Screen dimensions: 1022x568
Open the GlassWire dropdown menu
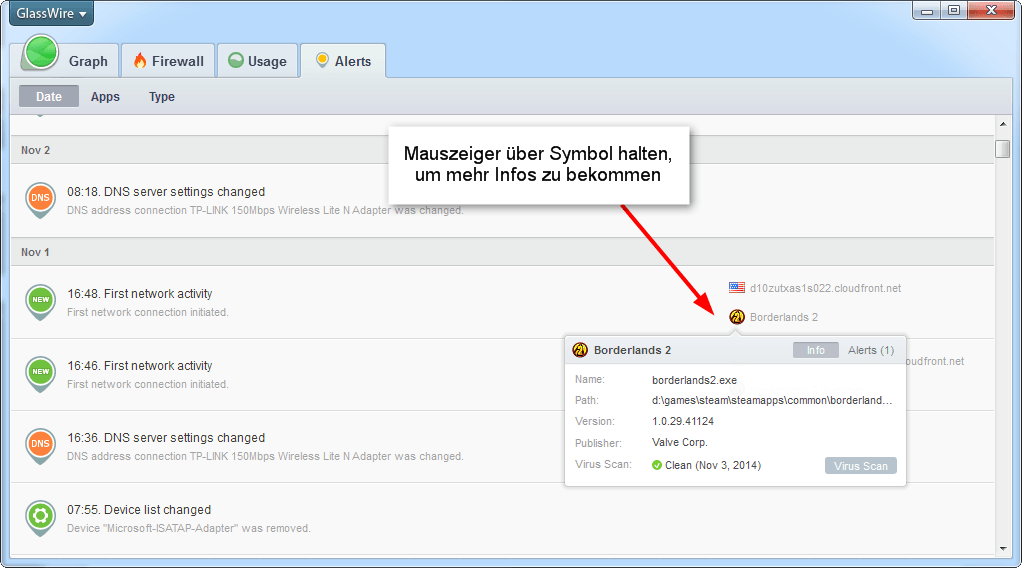[51, 13]
